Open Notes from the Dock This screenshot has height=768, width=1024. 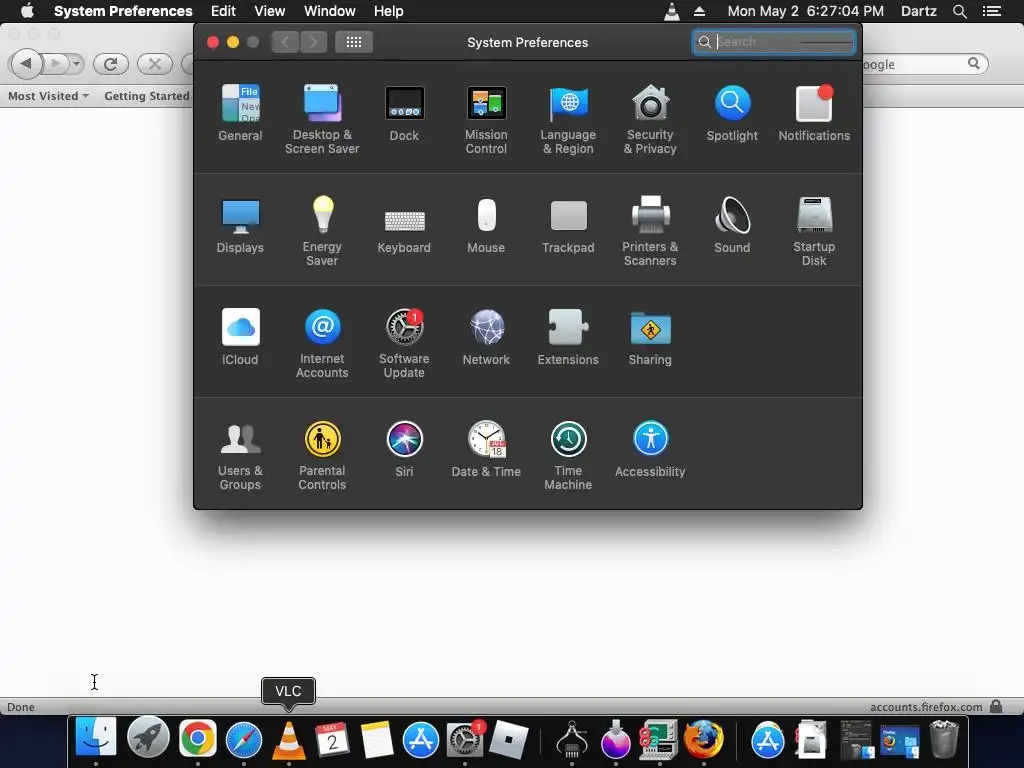[377, 740]
